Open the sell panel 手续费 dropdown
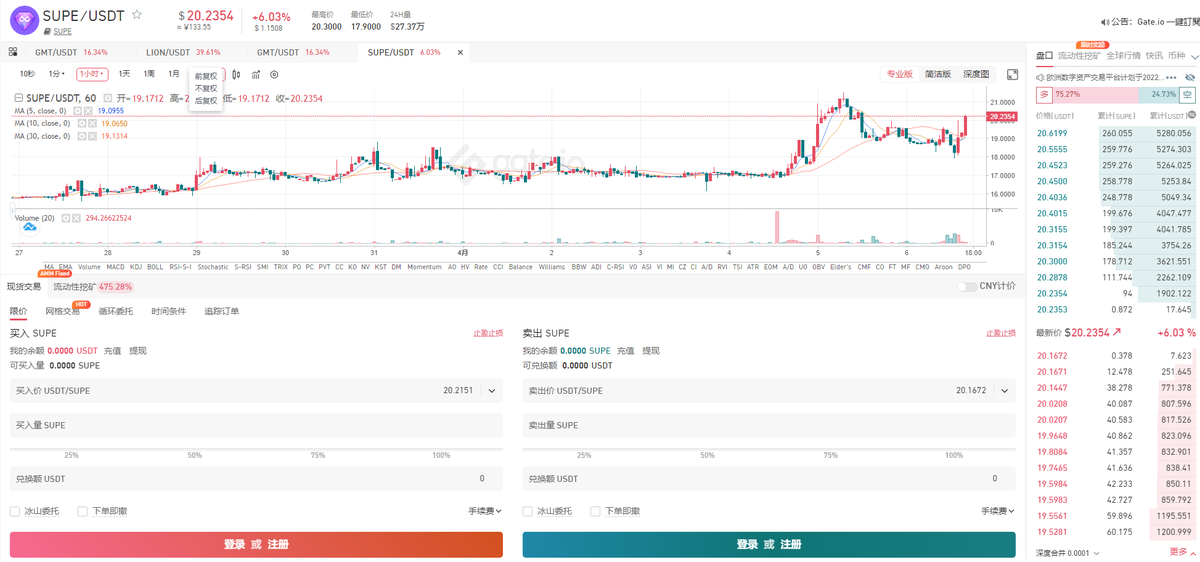Image resolution: width=1200 pixels, height=562 pixels. tap(998, 511)
